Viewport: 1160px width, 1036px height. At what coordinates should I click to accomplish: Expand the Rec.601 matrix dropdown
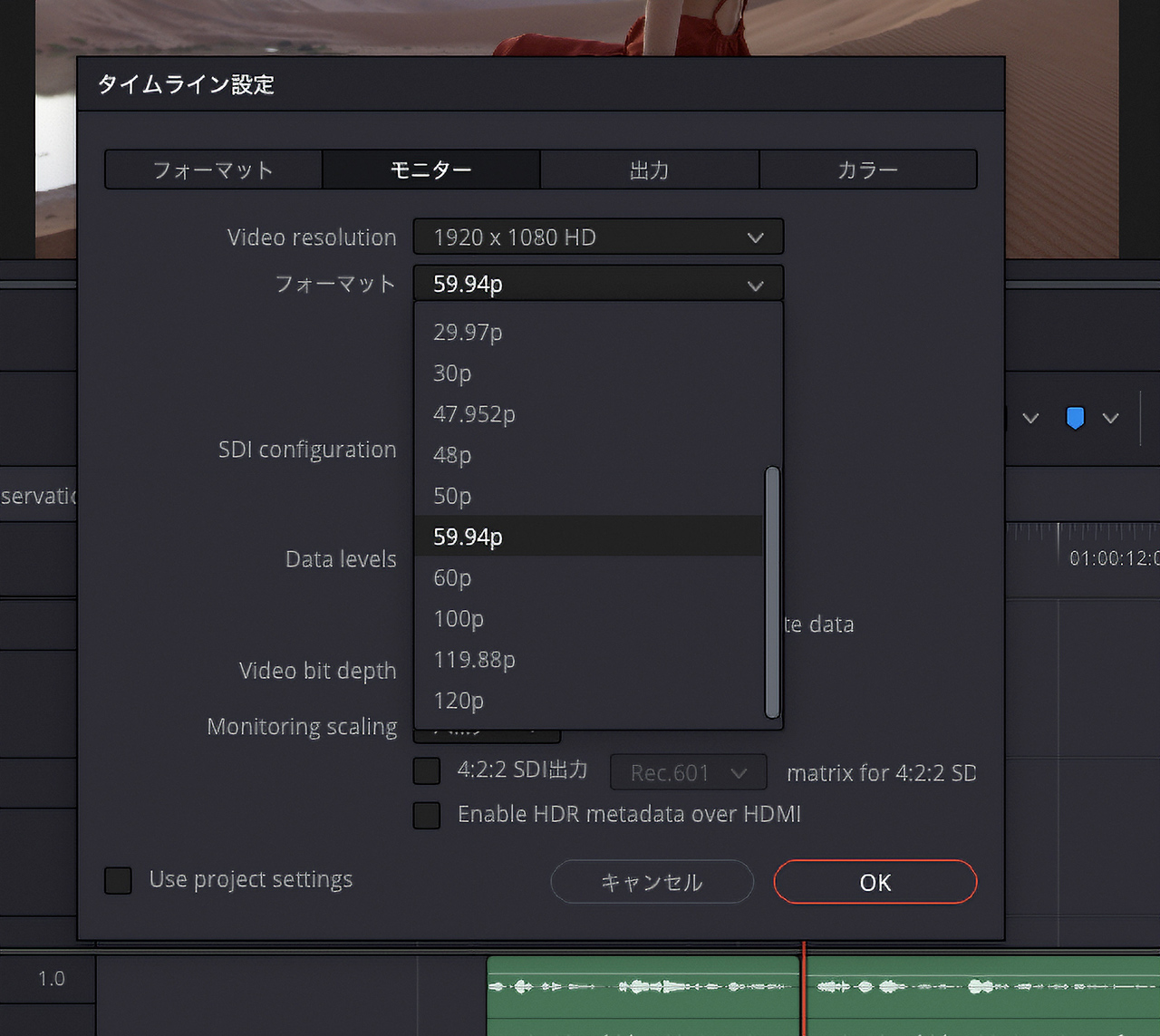pyautogui.click(x=688, y=773)
